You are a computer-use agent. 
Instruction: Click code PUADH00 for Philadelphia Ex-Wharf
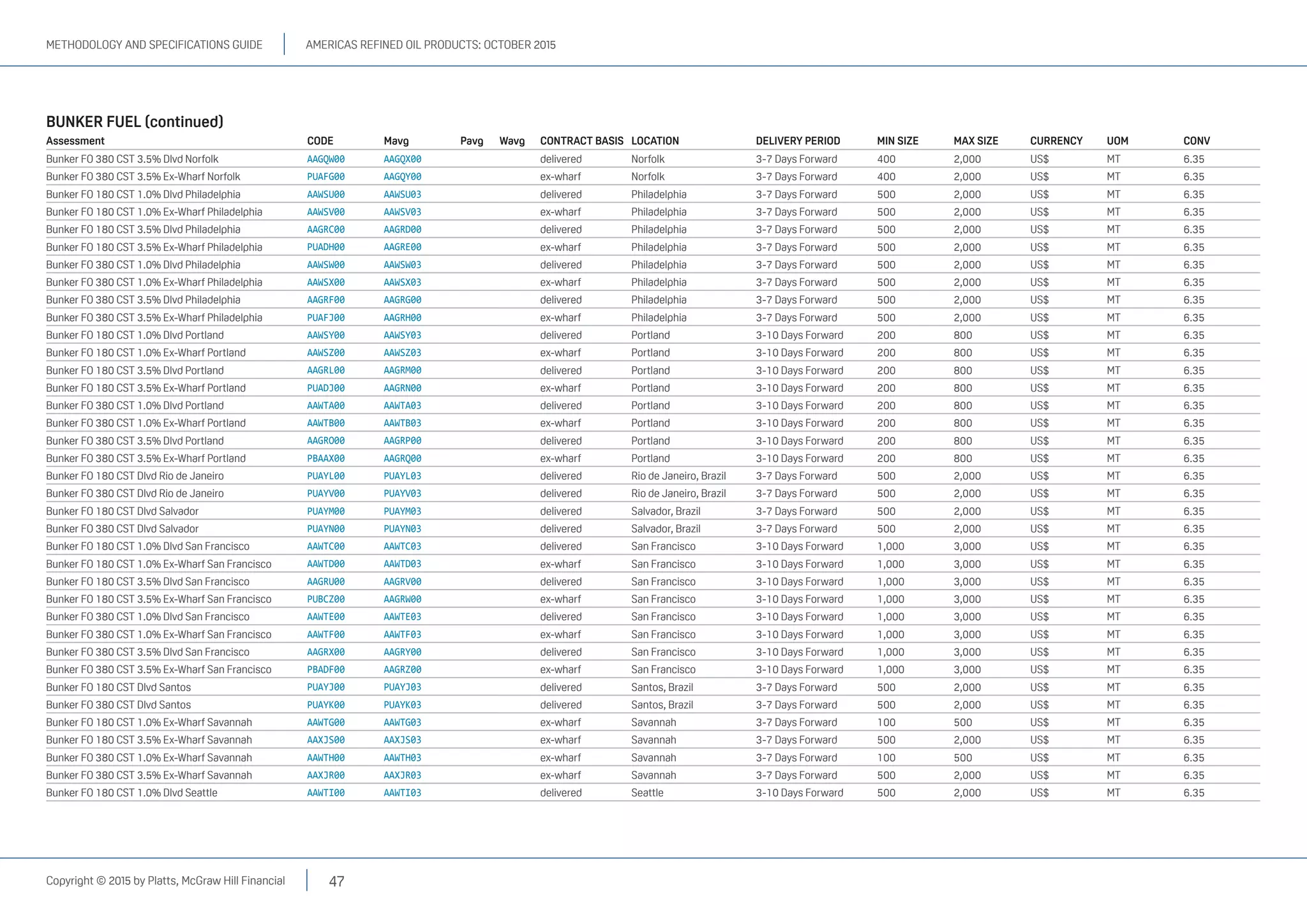[x=325, y=248]
